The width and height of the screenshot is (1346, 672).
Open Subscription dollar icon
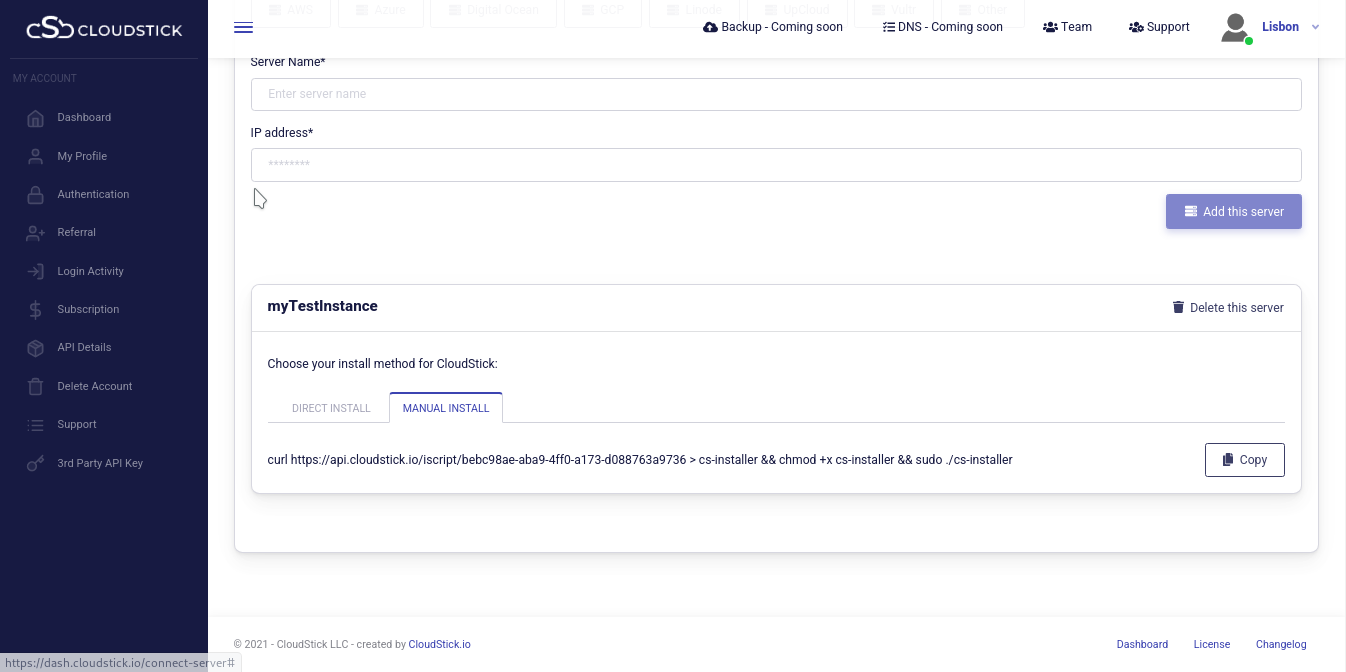coord(36,310)
